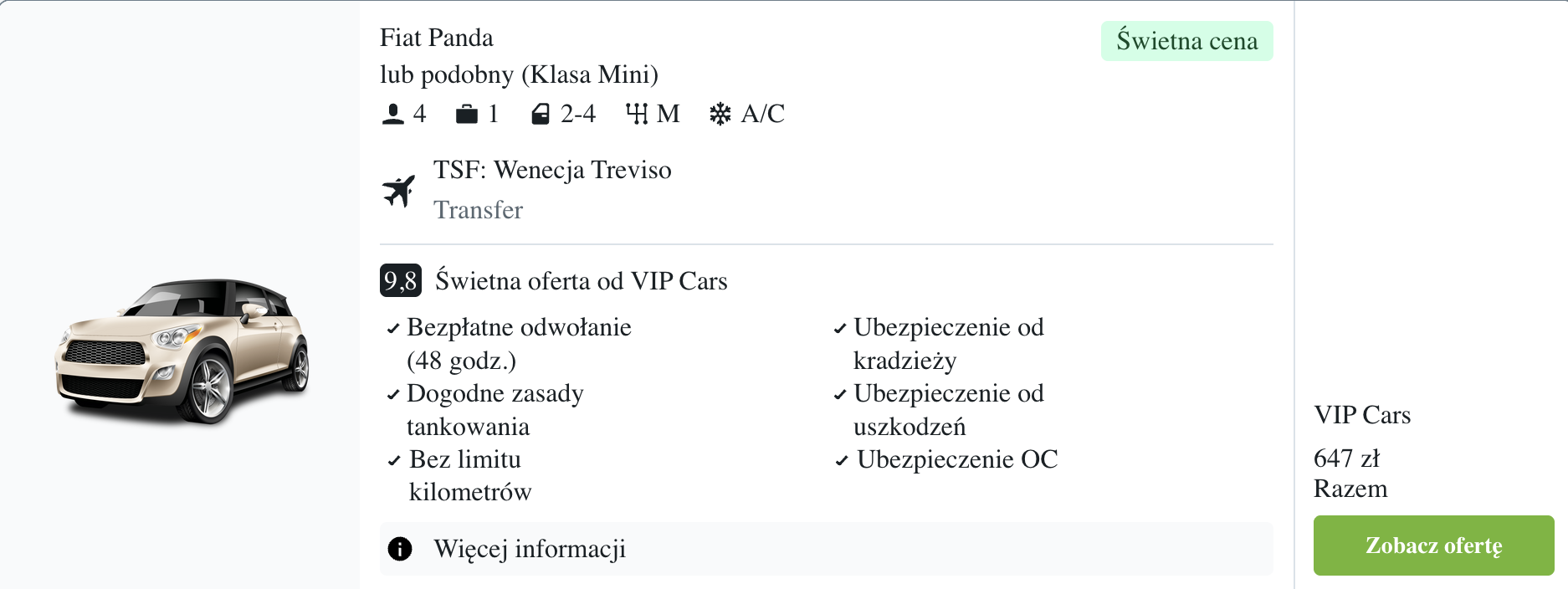
Task: Click TSF: Wenecja Treviso location text
Action: point(552,170)
